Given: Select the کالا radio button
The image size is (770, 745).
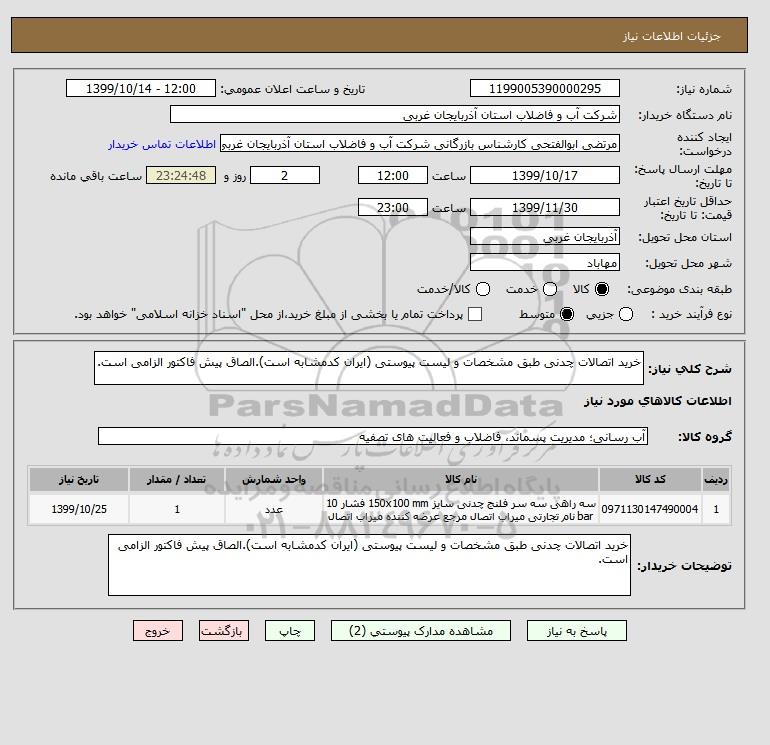Looking at the screenshot, I should click(x=602, y=289).
